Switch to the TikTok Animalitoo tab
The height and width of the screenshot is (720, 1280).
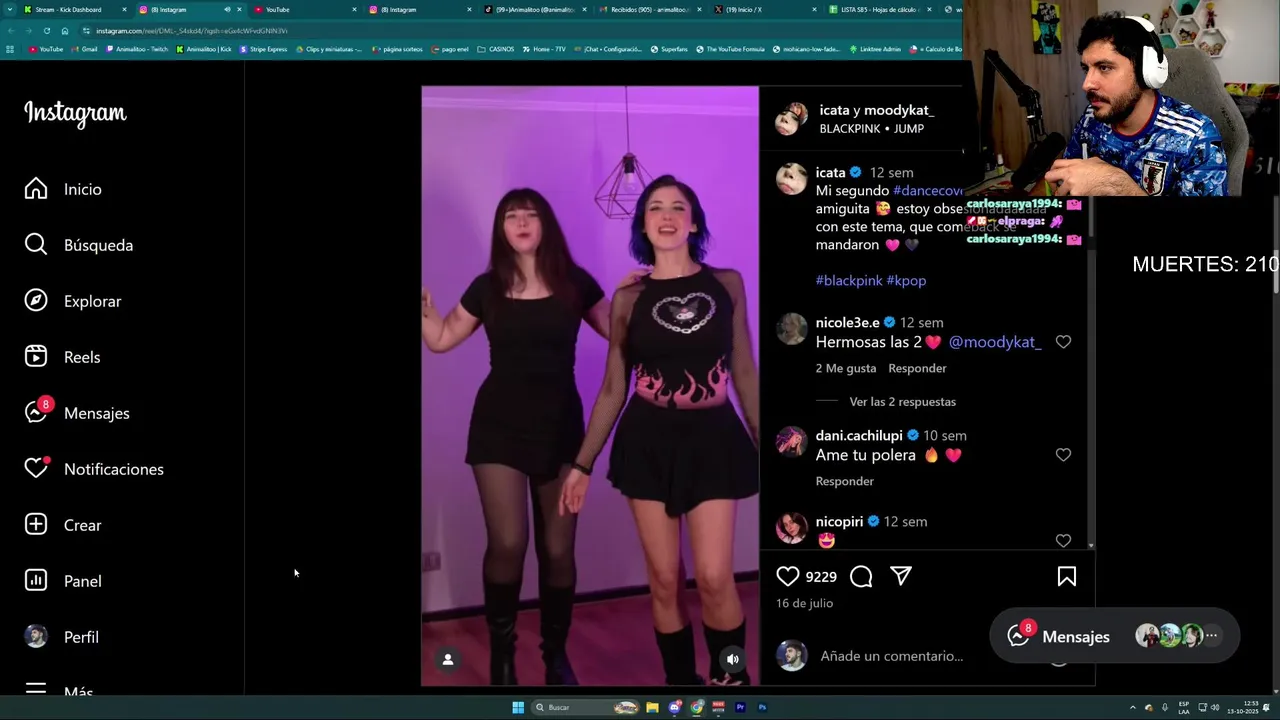535,9
